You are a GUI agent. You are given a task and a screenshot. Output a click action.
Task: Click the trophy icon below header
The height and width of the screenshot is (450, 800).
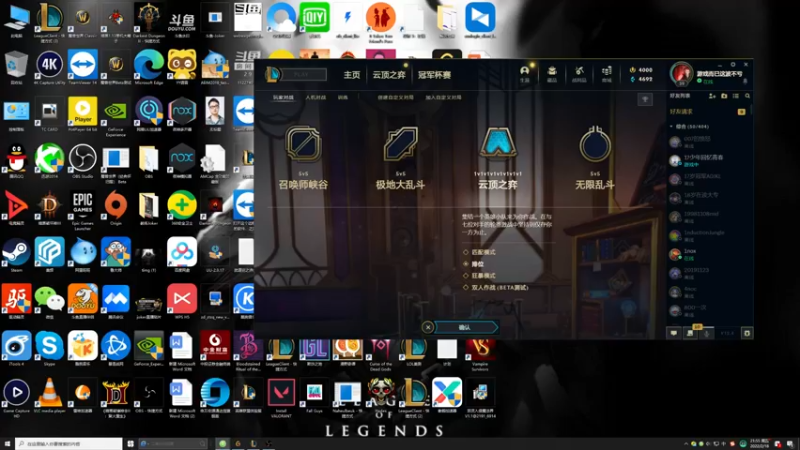pyautogui.click(x=645, y=99)
